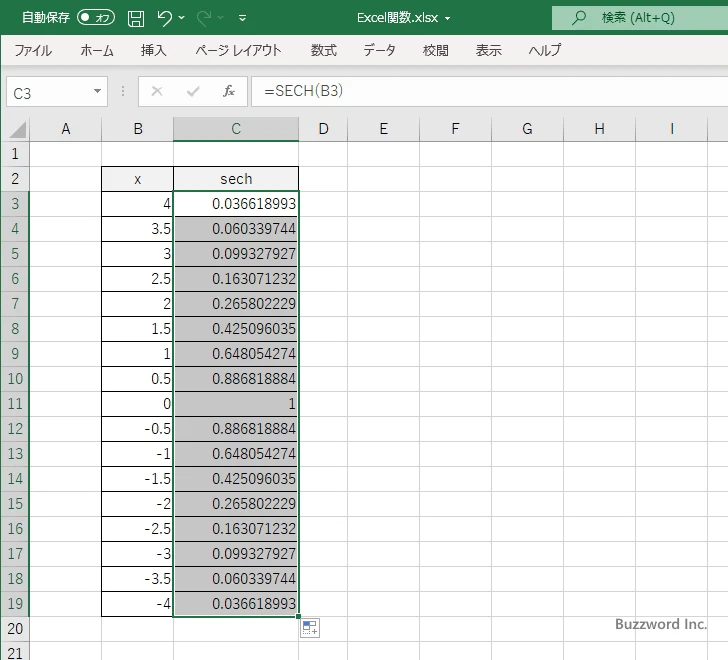This screenshot has height=660, width=728.
Task: Click cell C4 with 0.060339744
Action: [236, 229]
